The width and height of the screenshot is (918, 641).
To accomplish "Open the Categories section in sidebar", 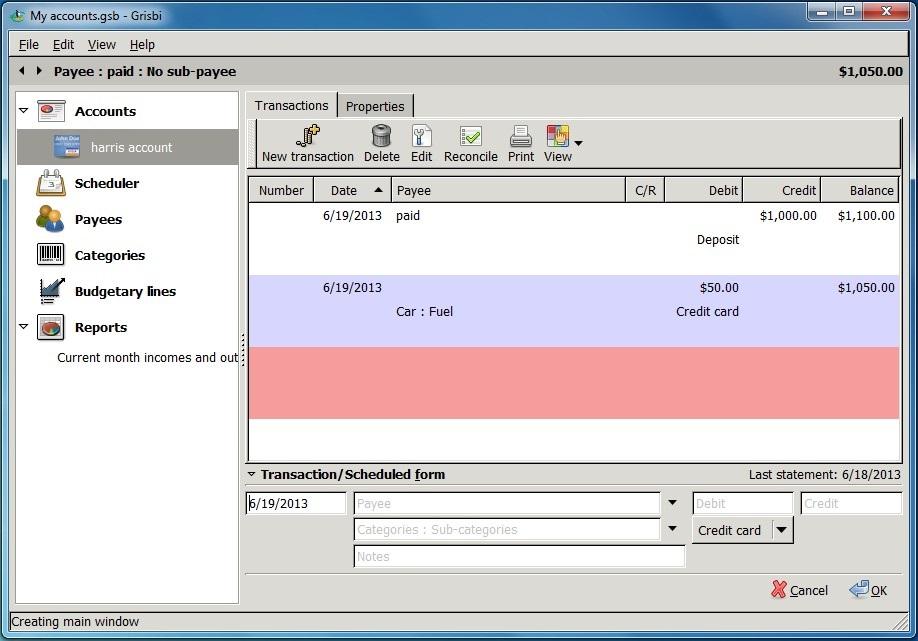I will (x=109, y=256).
